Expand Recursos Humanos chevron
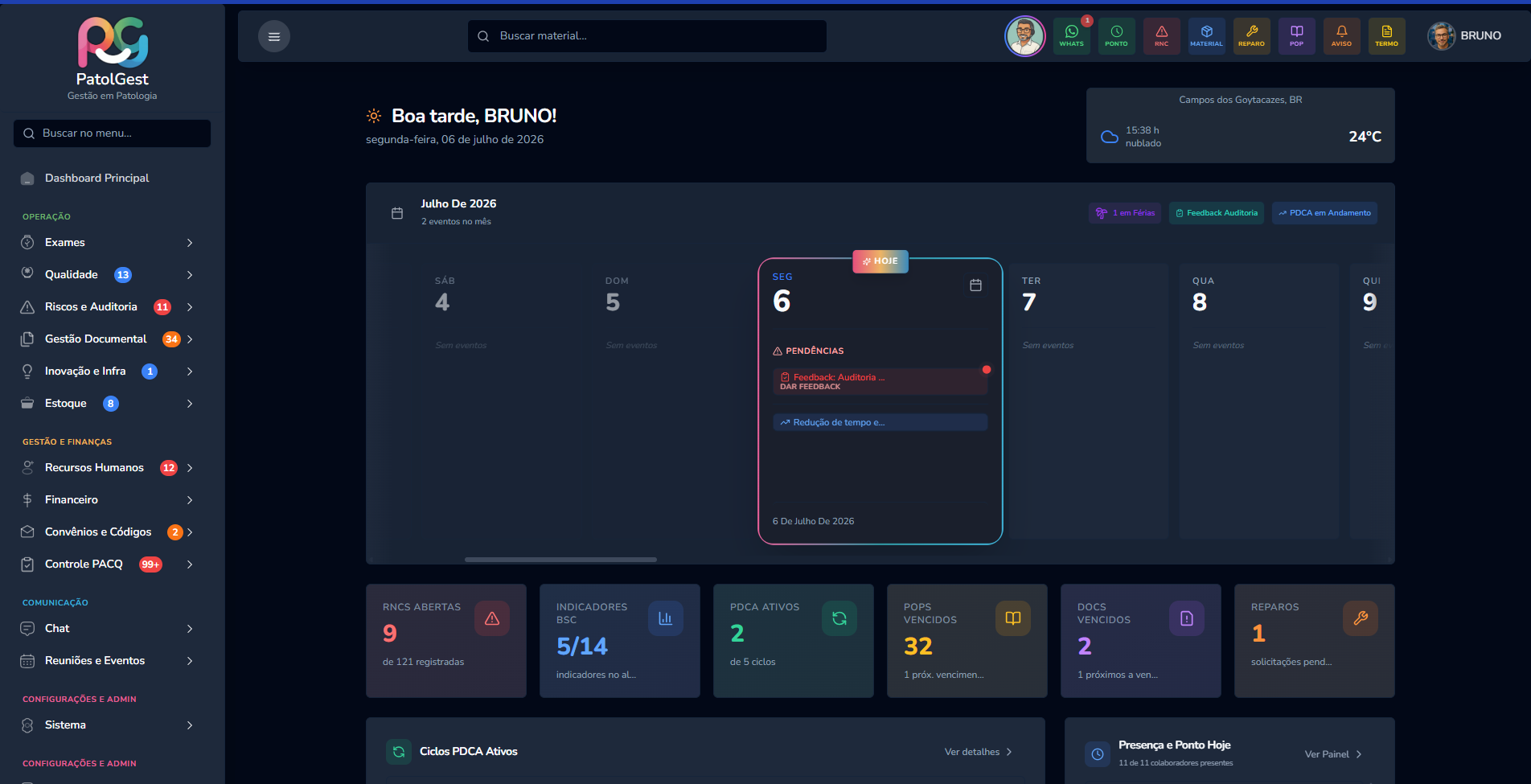1531x784 pixels. pyautogui.click(x=190, y=468)
